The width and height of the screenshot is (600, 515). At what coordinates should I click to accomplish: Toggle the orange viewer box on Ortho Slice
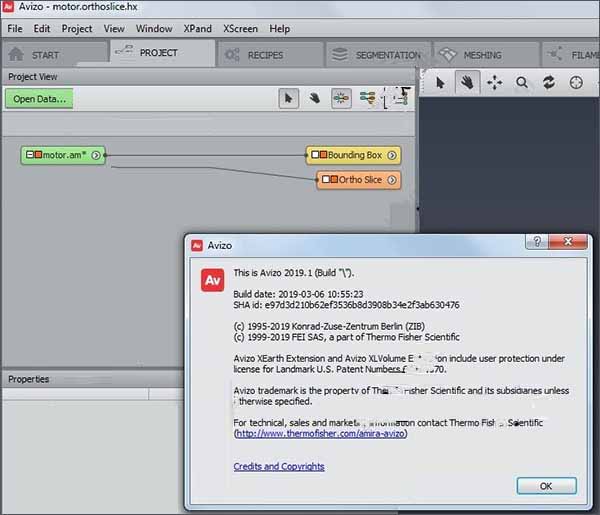click(333, 180)
